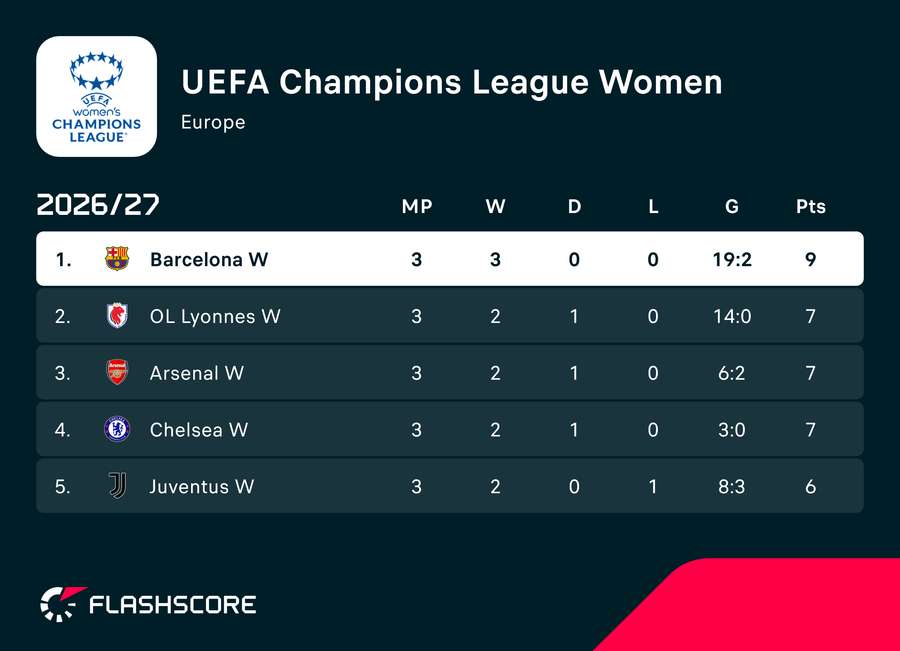Click the OL Lyonnes W club crest
Screen dimensions: 900x651
117,316
